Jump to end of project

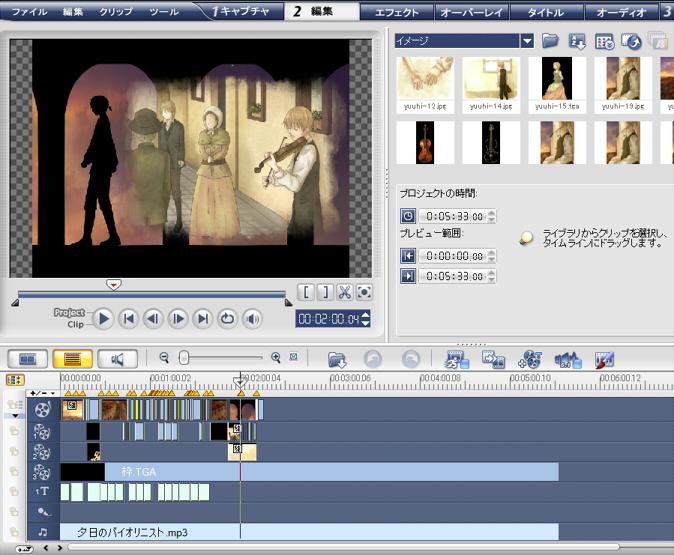click(202, 319)
